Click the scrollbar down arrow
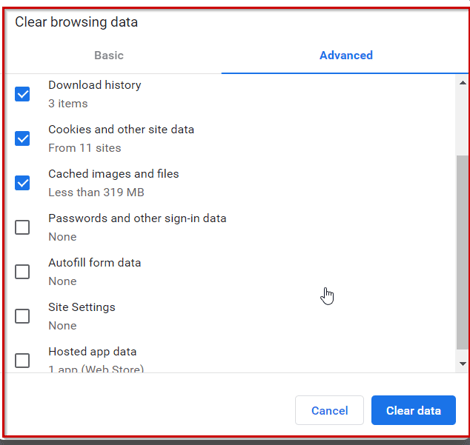 coord(462,364)
